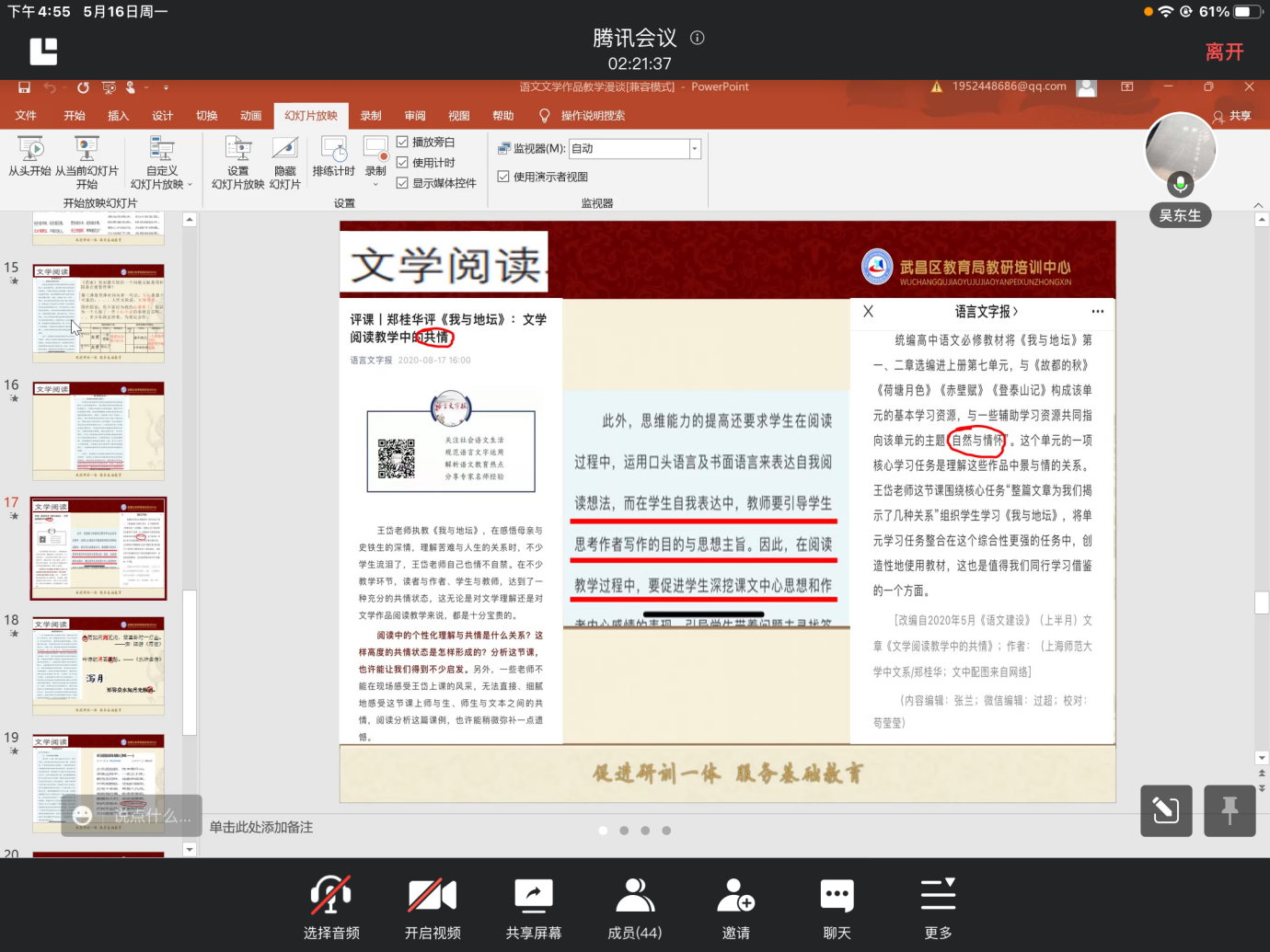Open the 成员(44) participants list

(635, 895)
